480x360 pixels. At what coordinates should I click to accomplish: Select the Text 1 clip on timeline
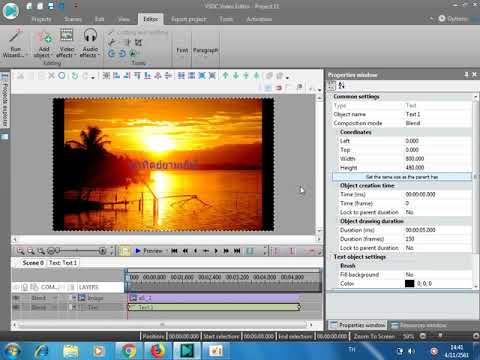[x=214, y=307]
